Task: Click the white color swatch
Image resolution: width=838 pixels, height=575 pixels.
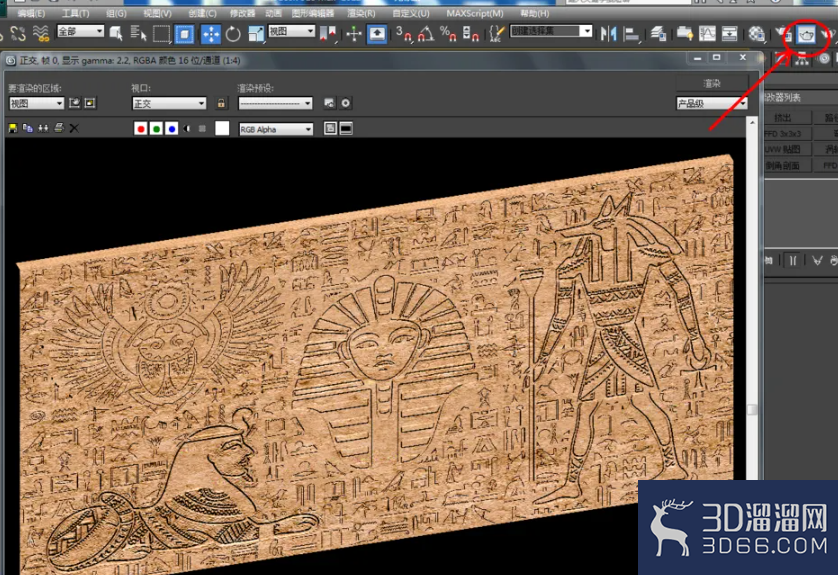Action: click(x=222, y=128)
